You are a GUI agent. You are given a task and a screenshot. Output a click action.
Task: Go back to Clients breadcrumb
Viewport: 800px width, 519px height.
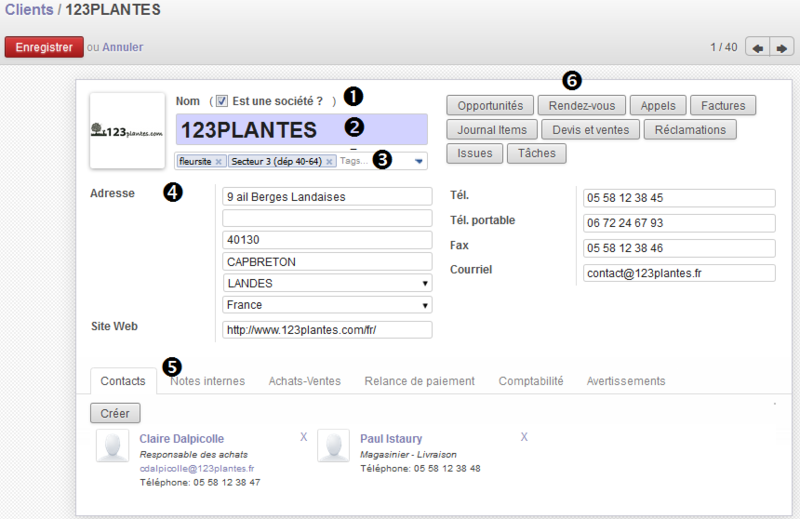tap(29, 10)
